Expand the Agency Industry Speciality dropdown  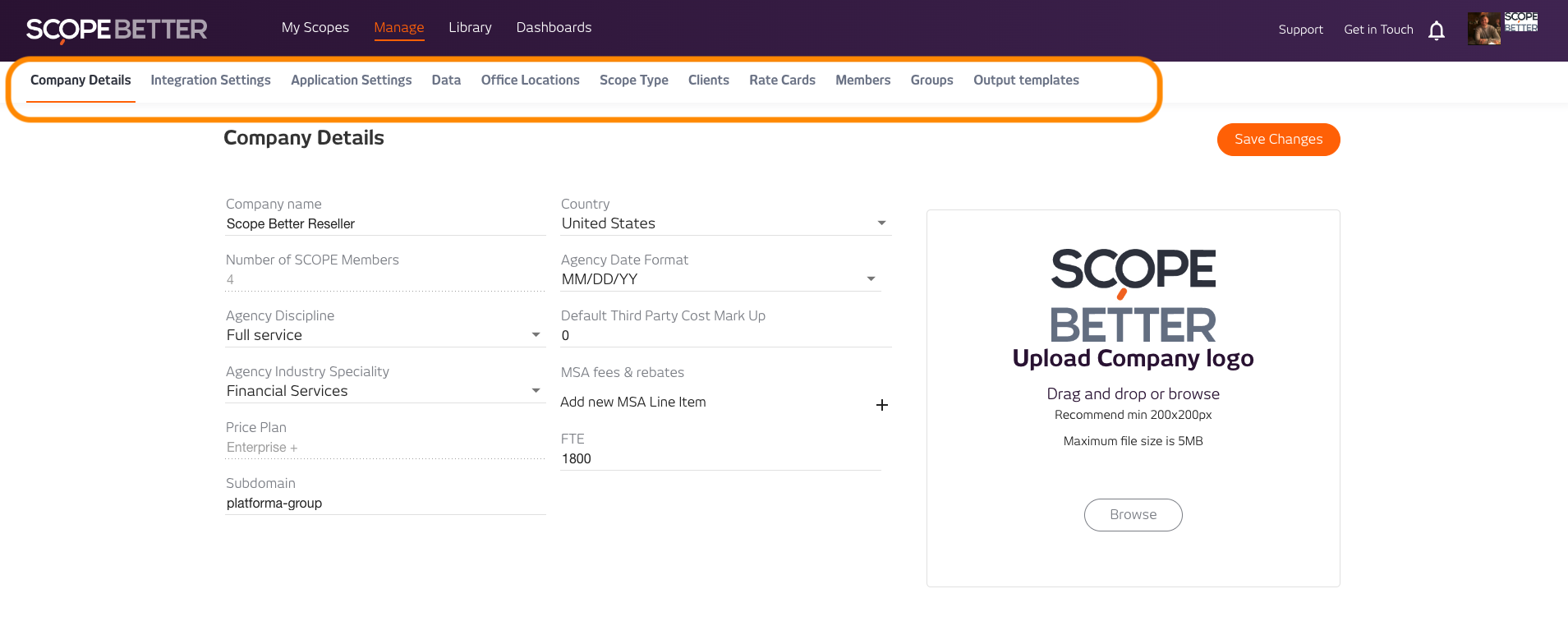pos(385,391)
